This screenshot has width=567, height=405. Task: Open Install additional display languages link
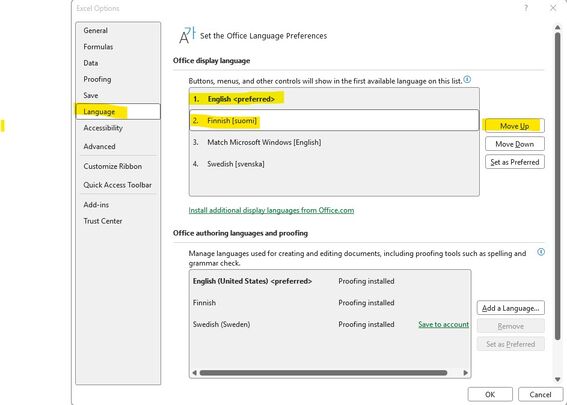271,210
